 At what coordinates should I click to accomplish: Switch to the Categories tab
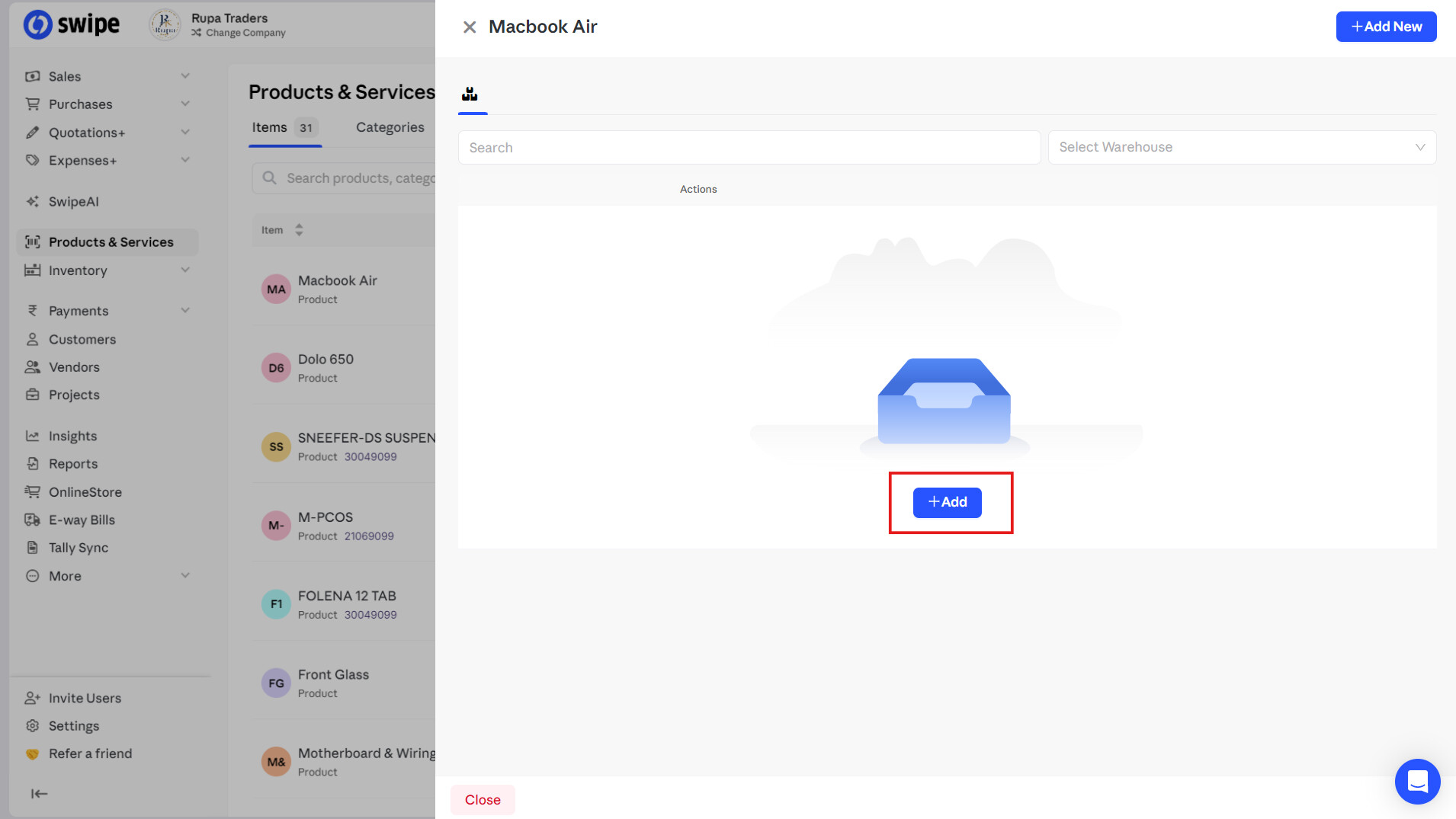(390, 127)
